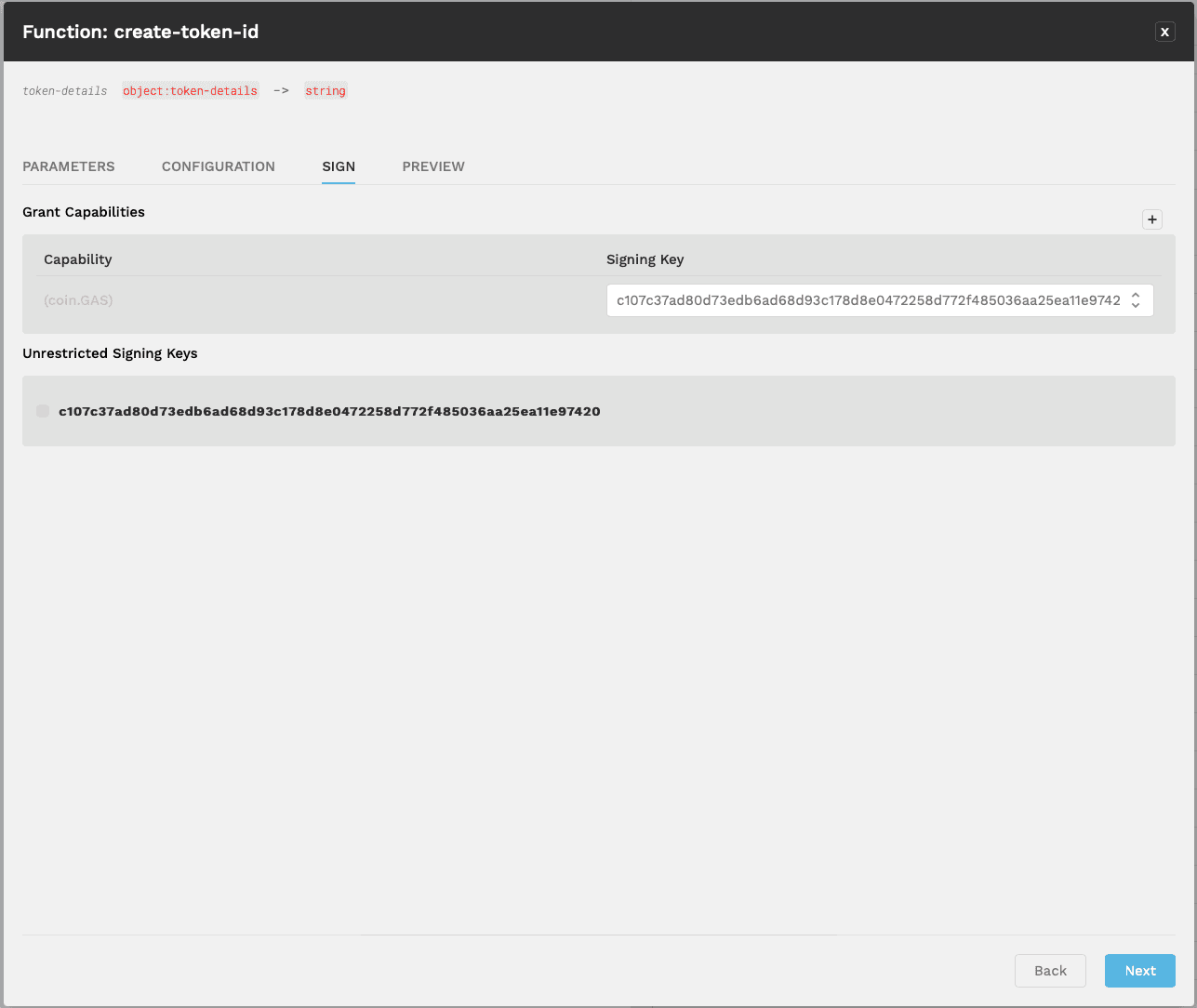Select the Sign tab
This screenshot has height=1008, width=1197.
coord(339,166)
